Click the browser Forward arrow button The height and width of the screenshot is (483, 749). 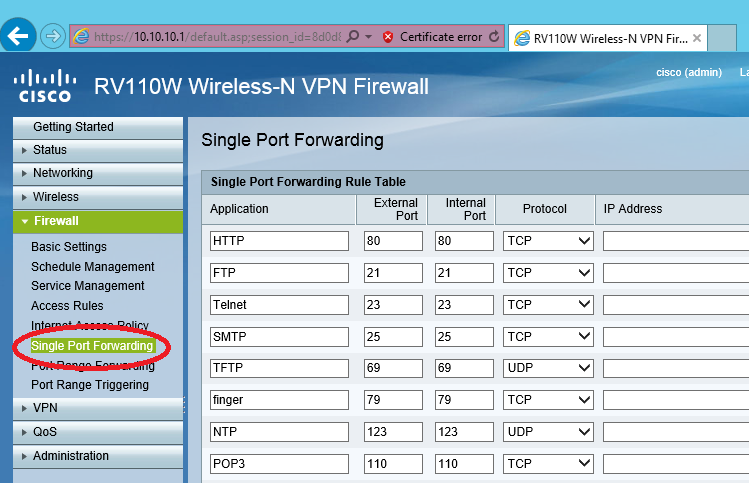[52, 36]
